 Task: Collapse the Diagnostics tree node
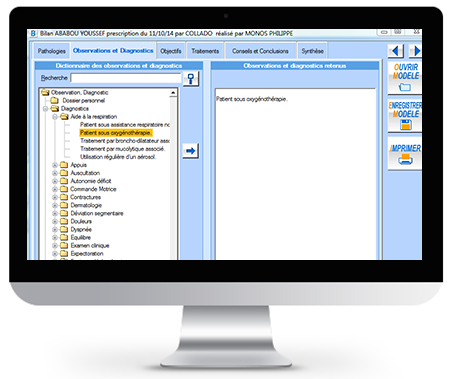click(46, 109)
